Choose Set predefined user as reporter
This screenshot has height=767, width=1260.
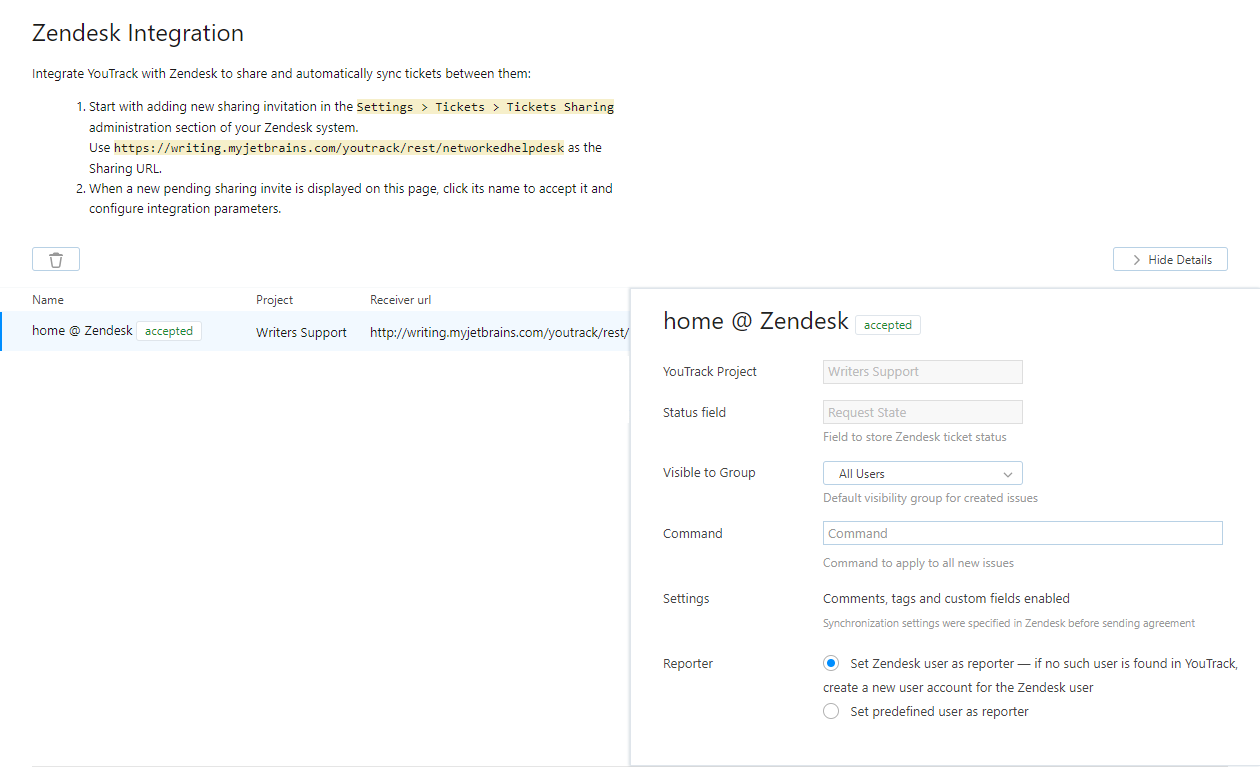831,711
